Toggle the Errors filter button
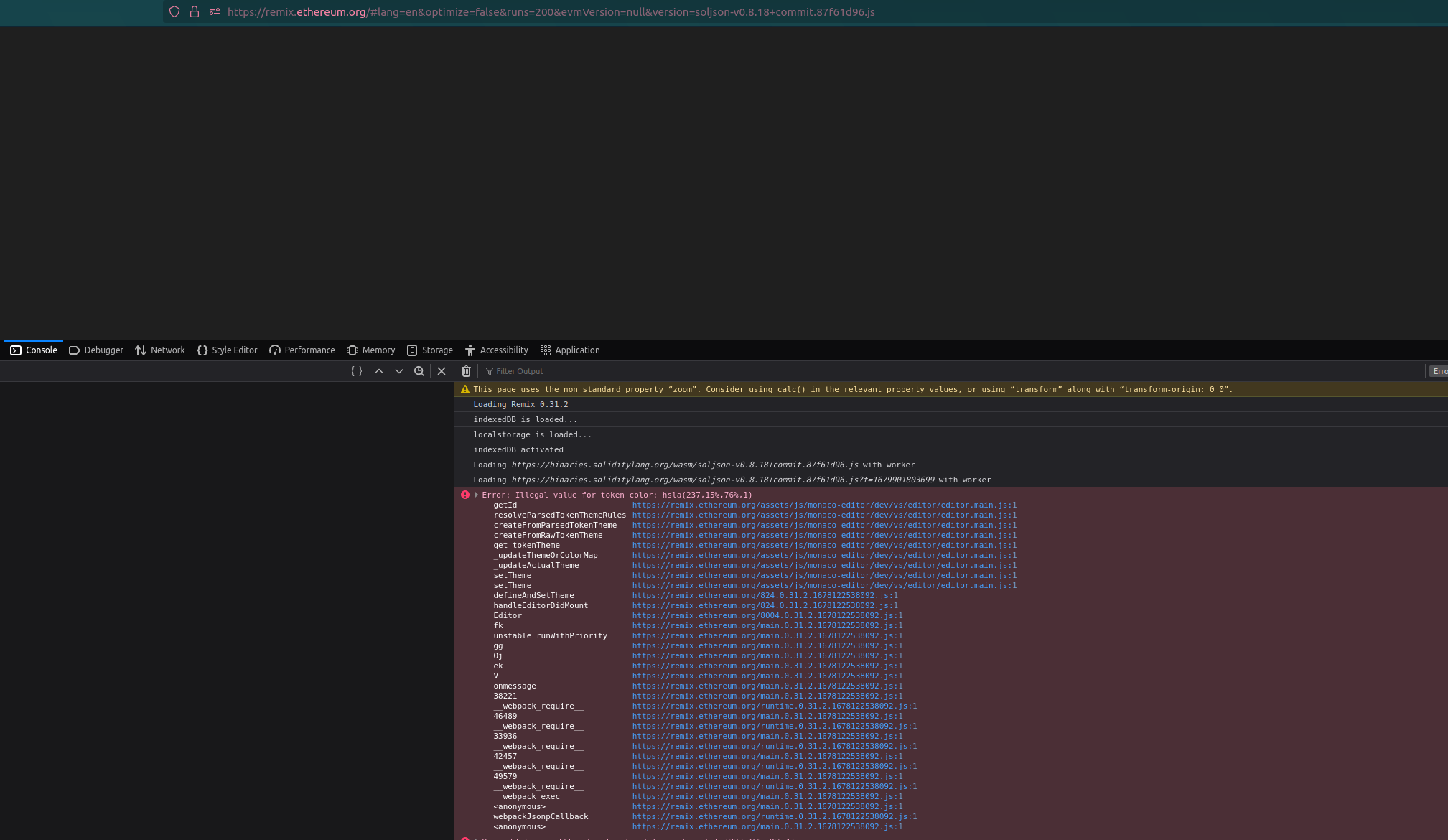The height and width of the screenshot is (840, 1448). coord(1439,371)
